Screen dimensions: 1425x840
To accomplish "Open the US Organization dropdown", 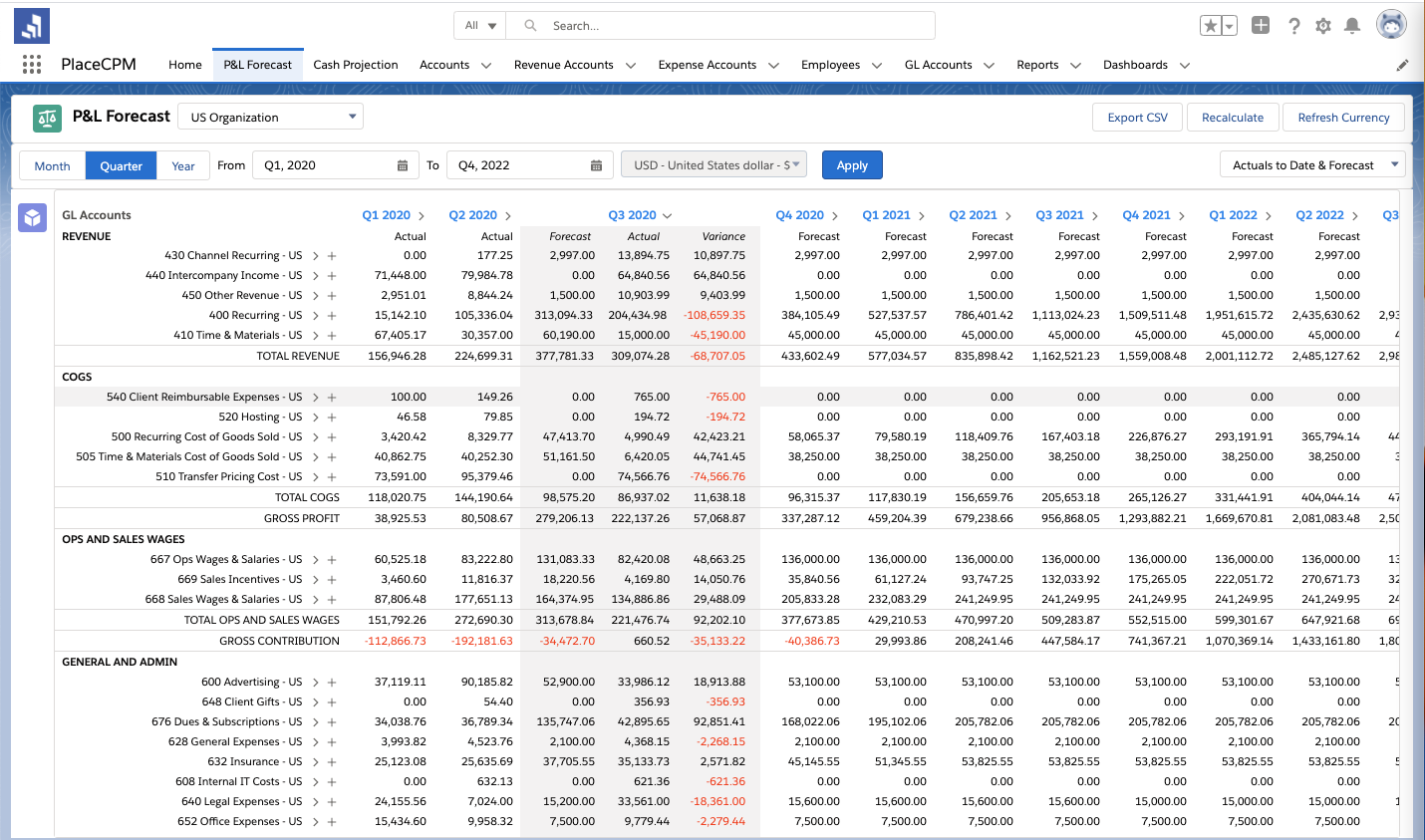I will tap(271, 117).
